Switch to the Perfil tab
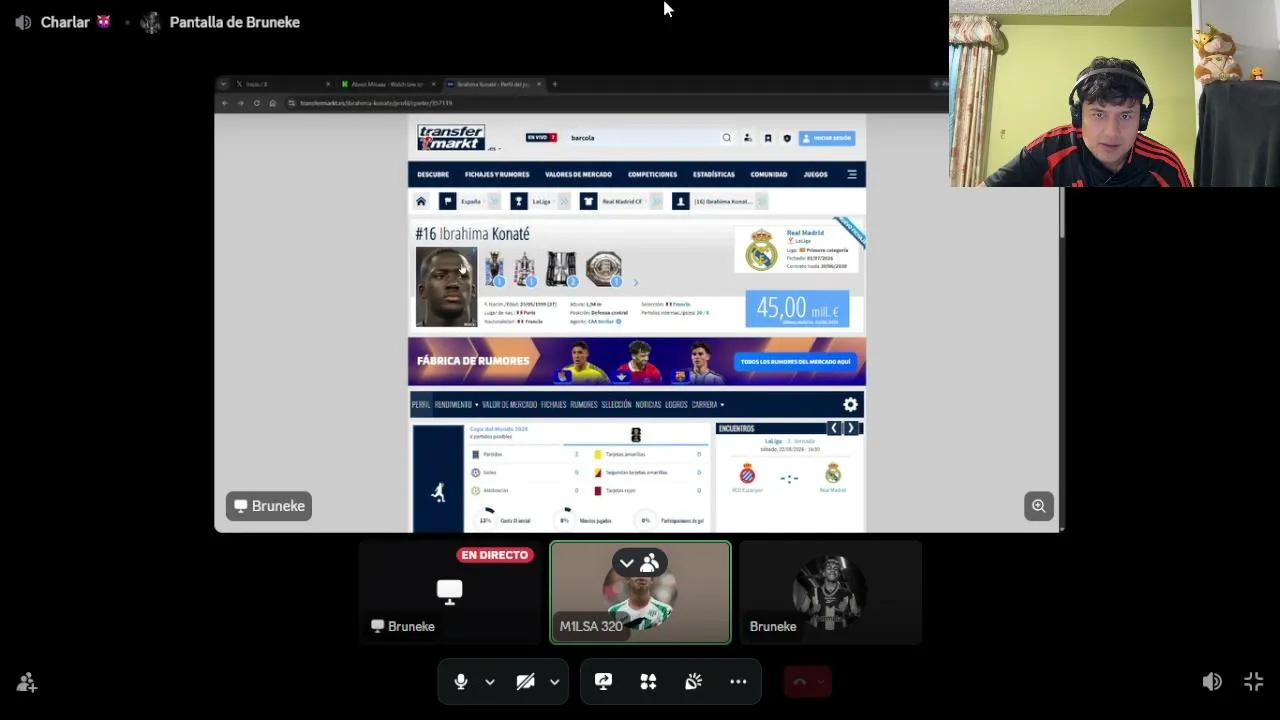The height and width of the screenshot is (720, 1280). (x=421, y=405)
